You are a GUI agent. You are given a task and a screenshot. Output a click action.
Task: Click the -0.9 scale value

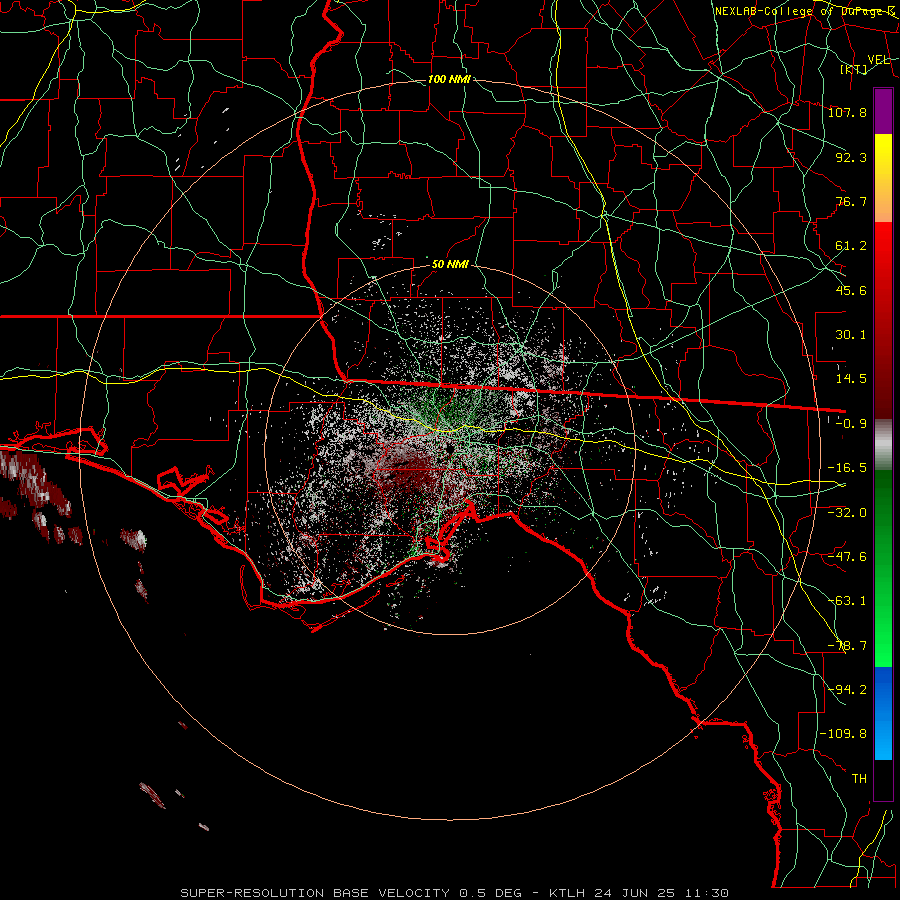[851, 424]
